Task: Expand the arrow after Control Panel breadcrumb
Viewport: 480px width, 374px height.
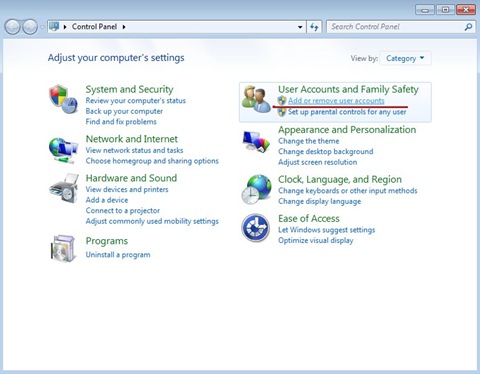Action: pyautogui.click(x=124, y=27)
